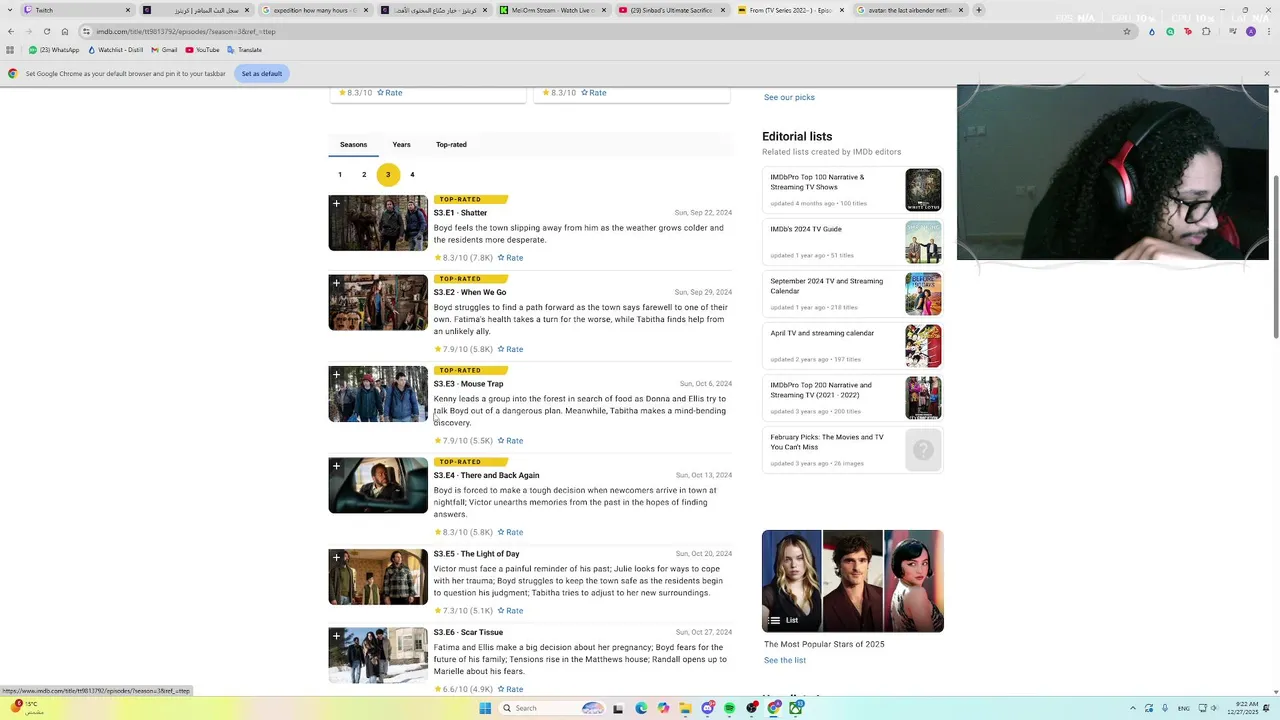Show hidden system tray icons

point(1133,708)
